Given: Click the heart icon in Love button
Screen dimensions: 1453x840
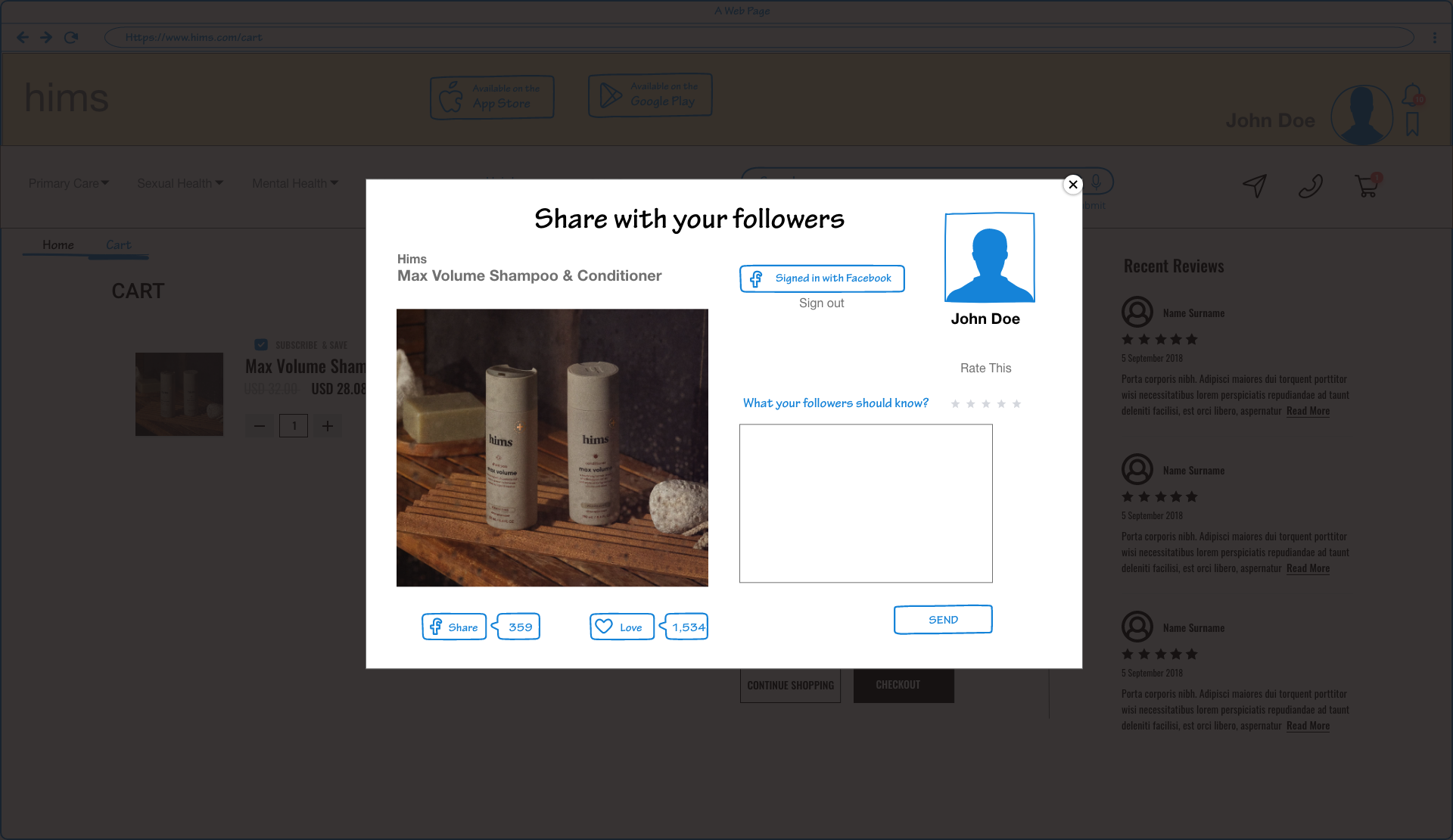Looking at the screenshot, I should [604, 627].
